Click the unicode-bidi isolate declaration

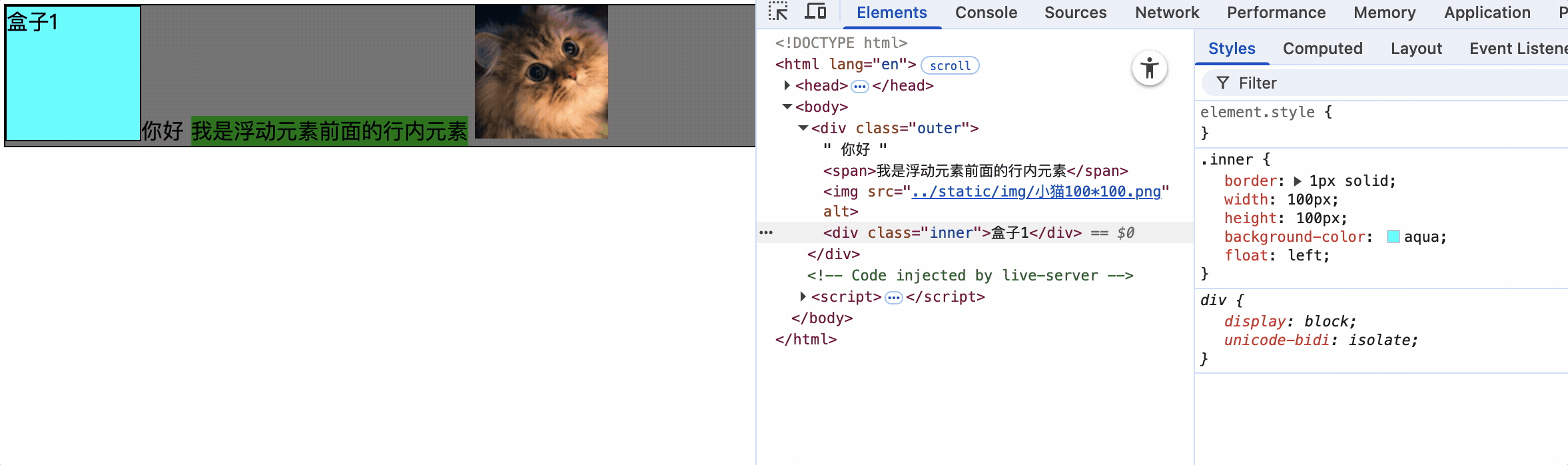point(1321,340)
